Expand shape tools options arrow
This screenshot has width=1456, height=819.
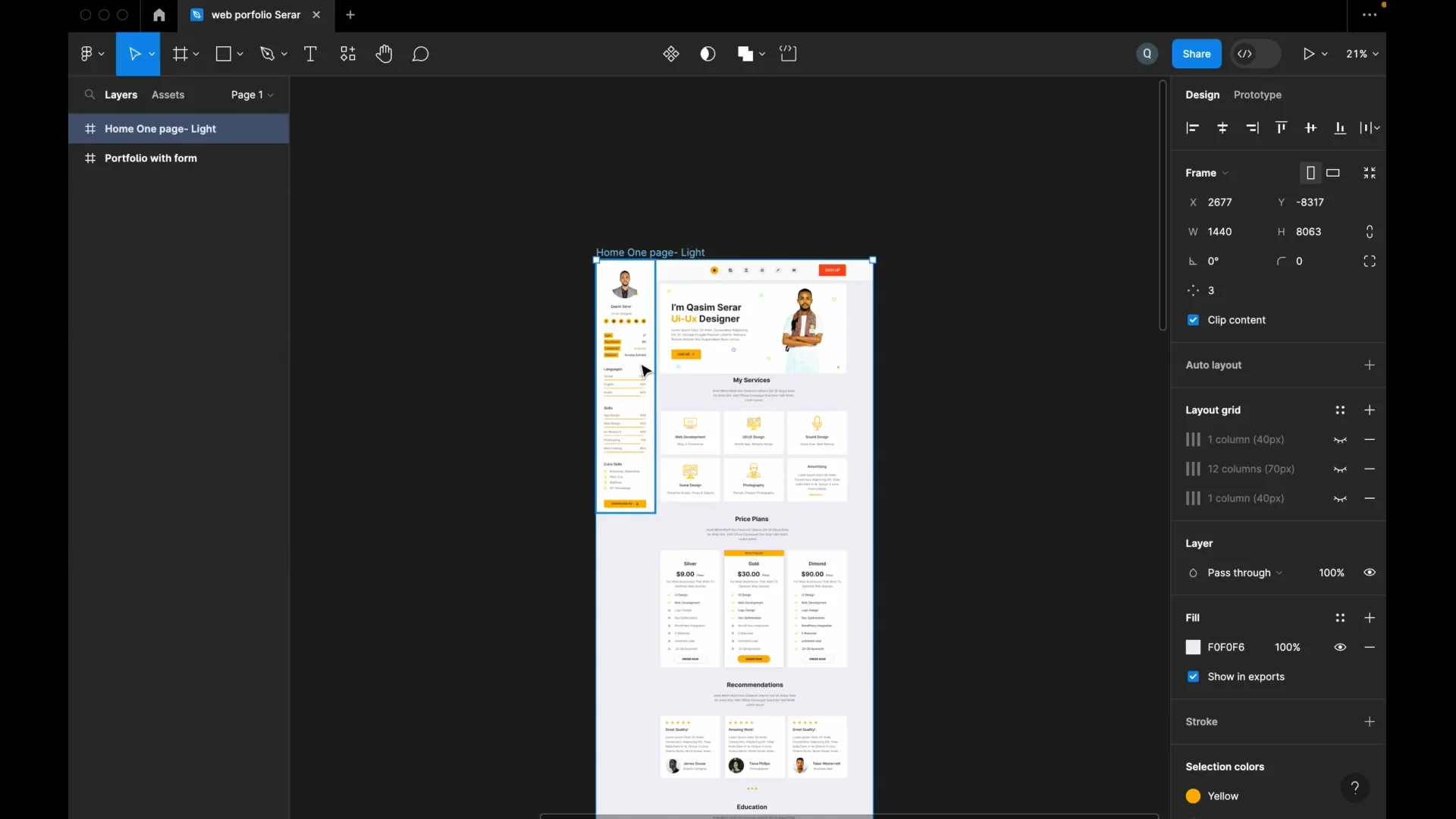click(x=240, y=54)
